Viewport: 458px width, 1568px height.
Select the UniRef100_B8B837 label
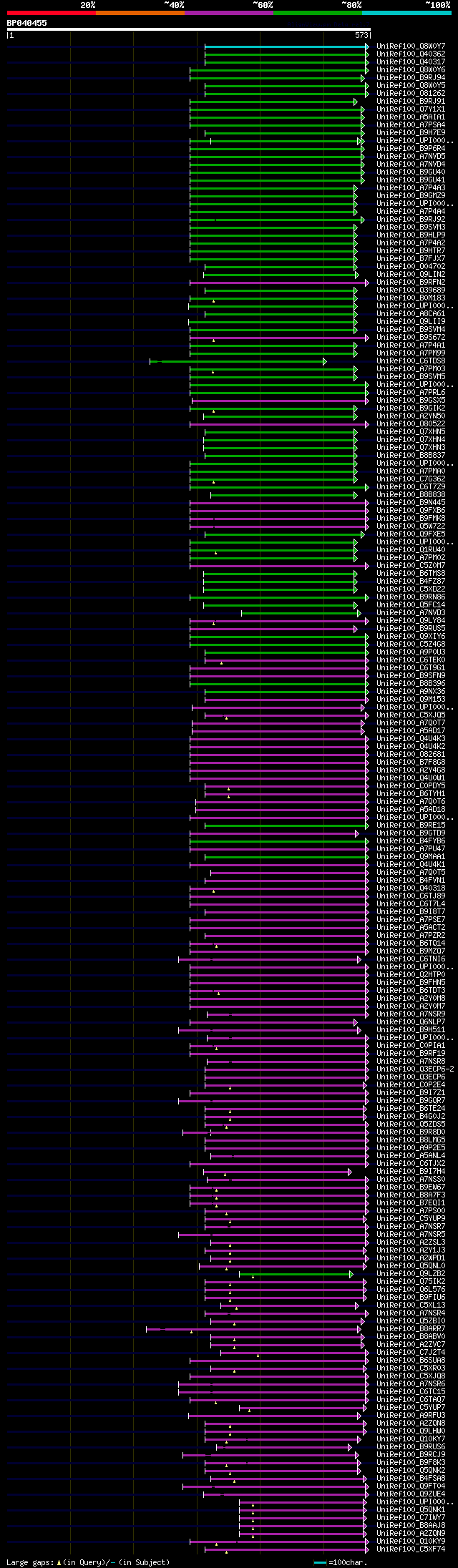[411, 456]
